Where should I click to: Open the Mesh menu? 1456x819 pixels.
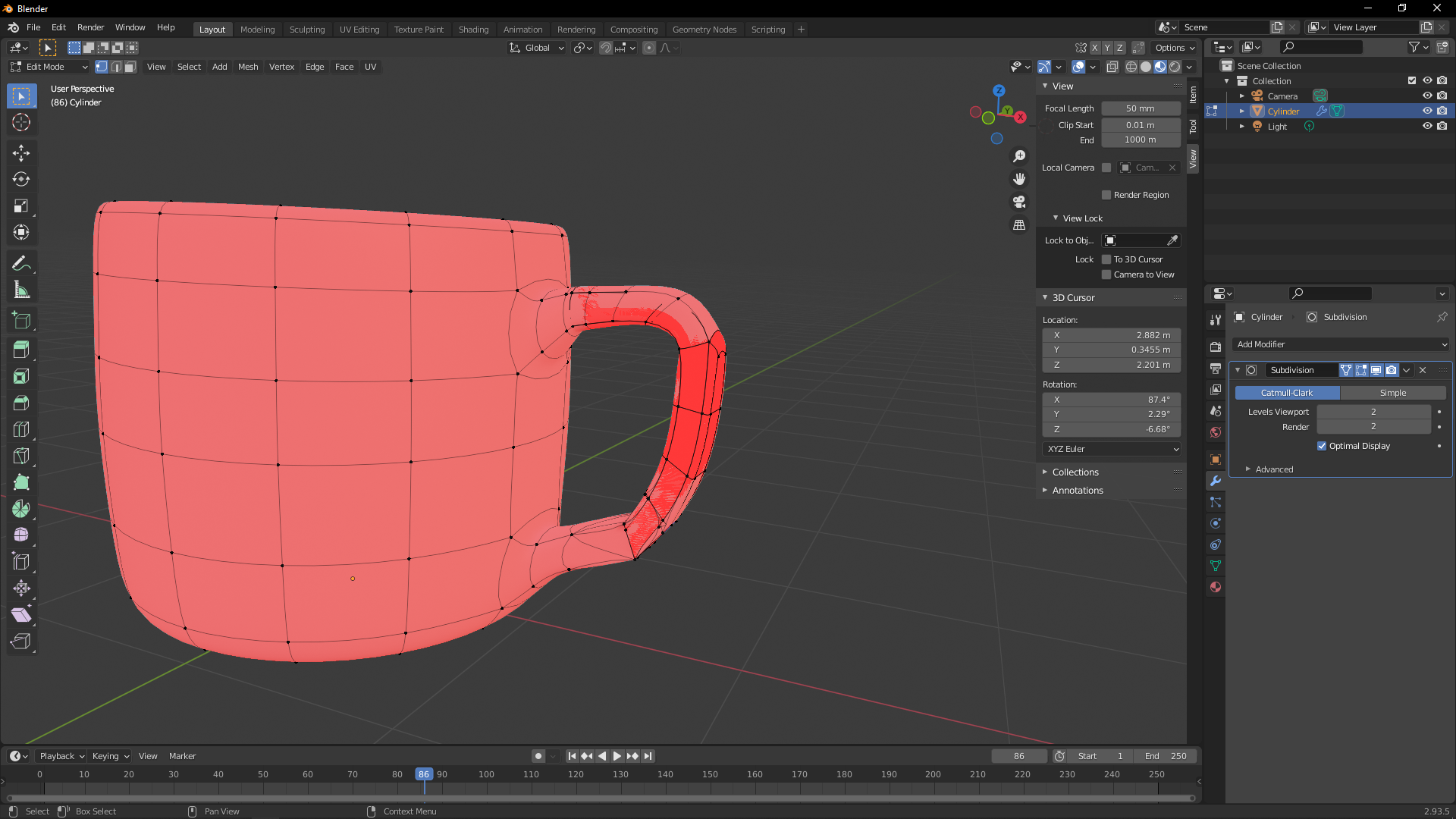coord(248,67)
